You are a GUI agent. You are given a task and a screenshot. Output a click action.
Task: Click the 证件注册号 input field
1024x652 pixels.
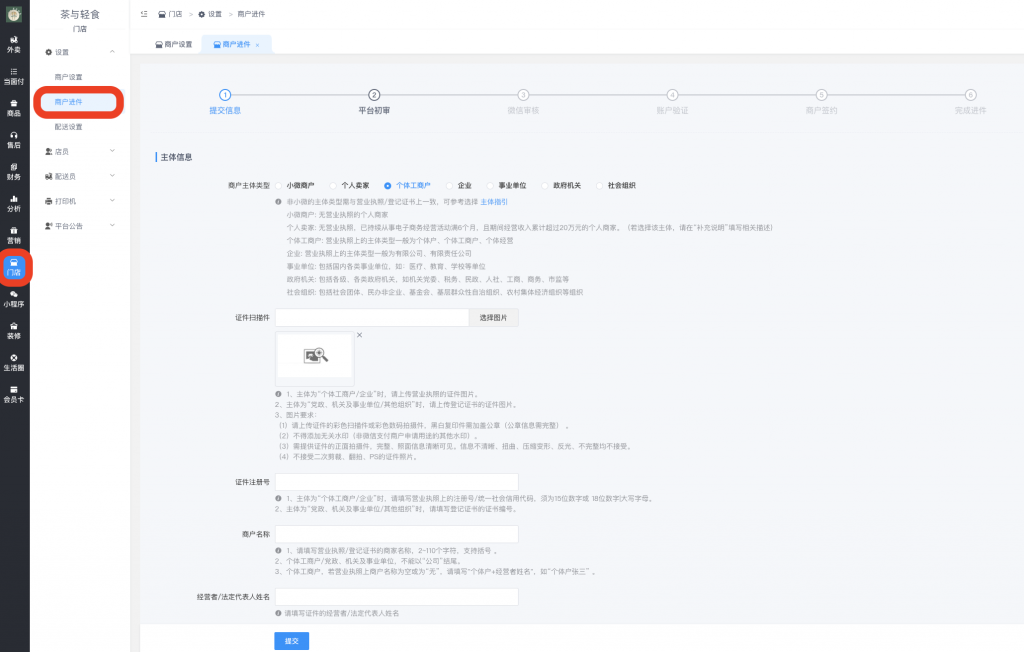(396, 482)
